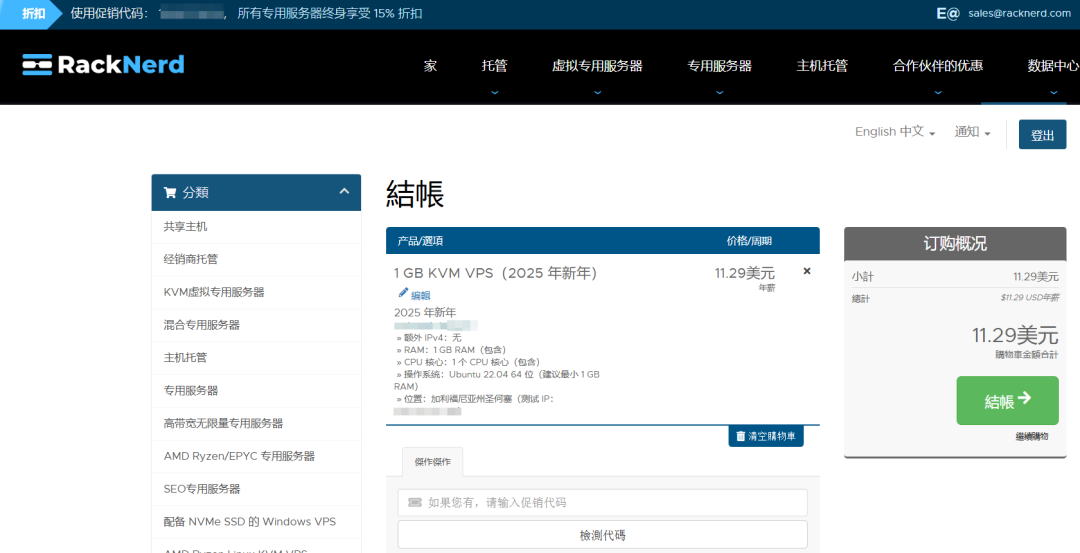
Task: Open the 合作伙伴的优惠 menu
Action: point(937,66)
